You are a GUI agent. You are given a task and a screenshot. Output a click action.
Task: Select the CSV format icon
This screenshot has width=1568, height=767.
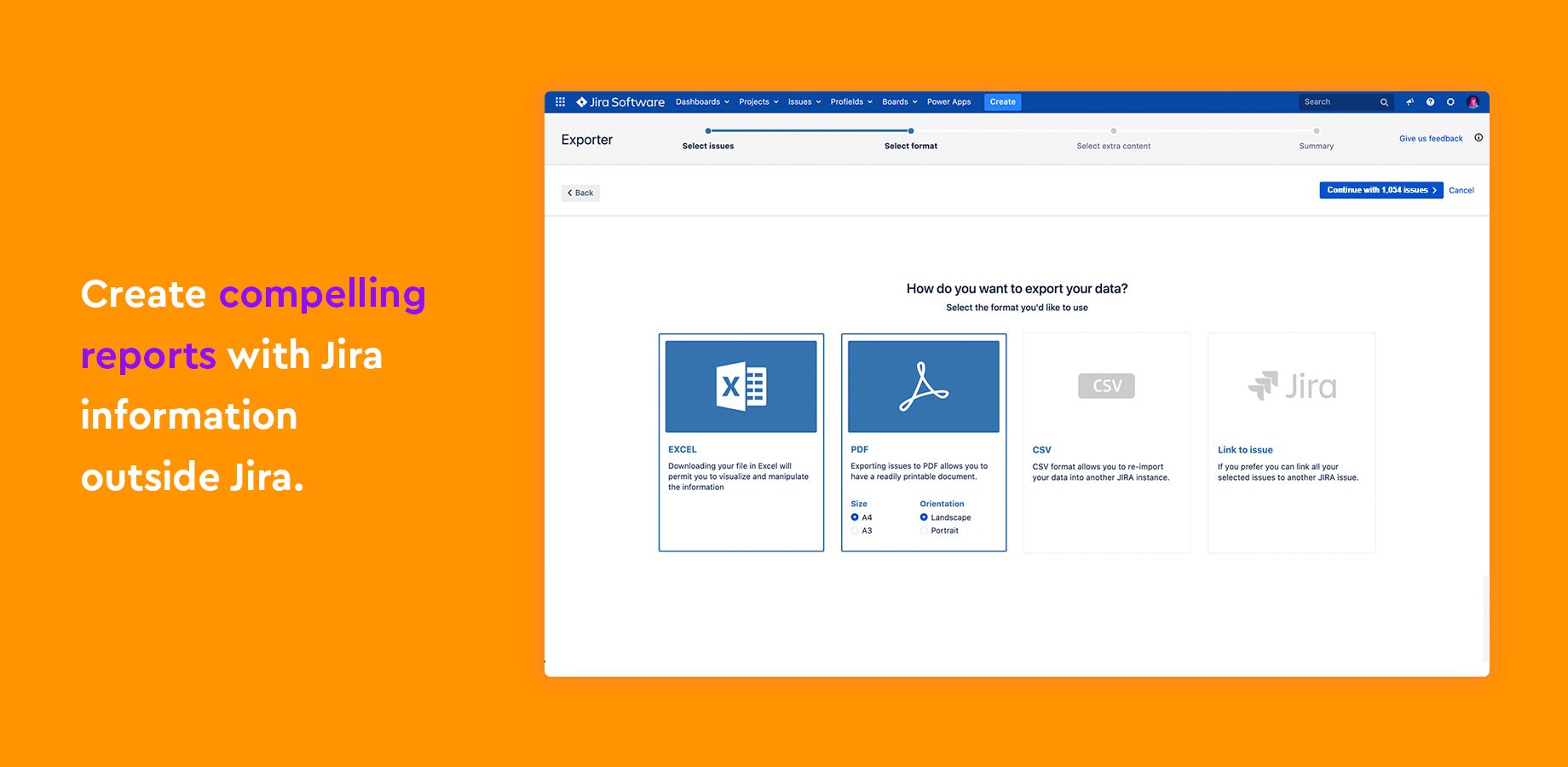pos(1106,386)
